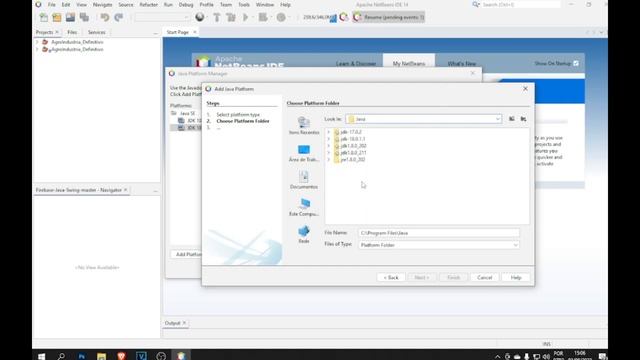Select the jdk1.8.0_211 folder
Viewport: 640px width, 360px height.
(x=353, y=153)
